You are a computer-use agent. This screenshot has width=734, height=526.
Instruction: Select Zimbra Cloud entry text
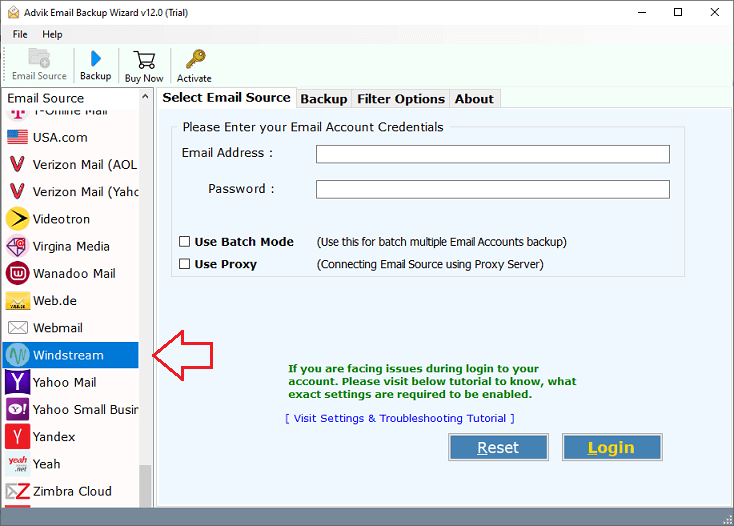(x=72, y=491)
